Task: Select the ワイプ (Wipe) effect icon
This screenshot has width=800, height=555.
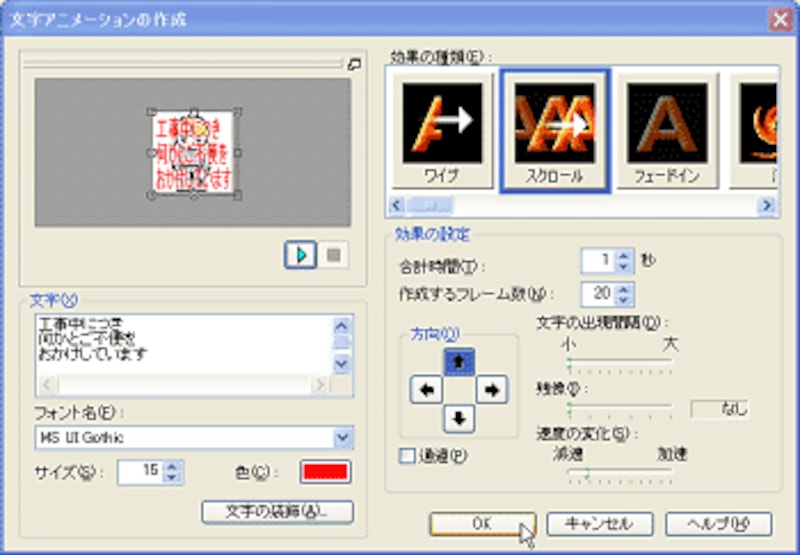Action: [x=442, y=131]
